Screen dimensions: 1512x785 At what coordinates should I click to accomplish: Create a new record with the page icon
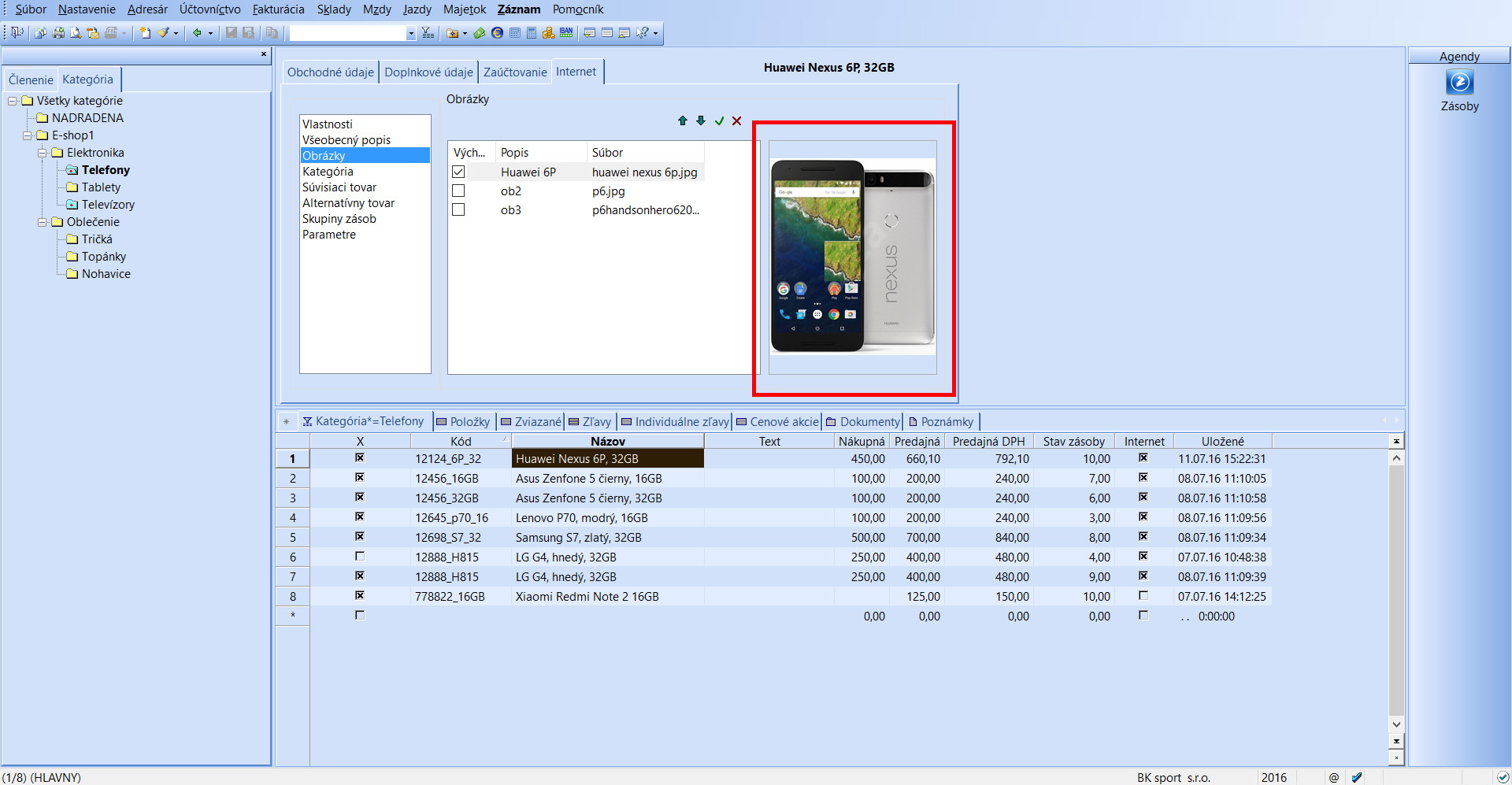click(x=145, y=32)
